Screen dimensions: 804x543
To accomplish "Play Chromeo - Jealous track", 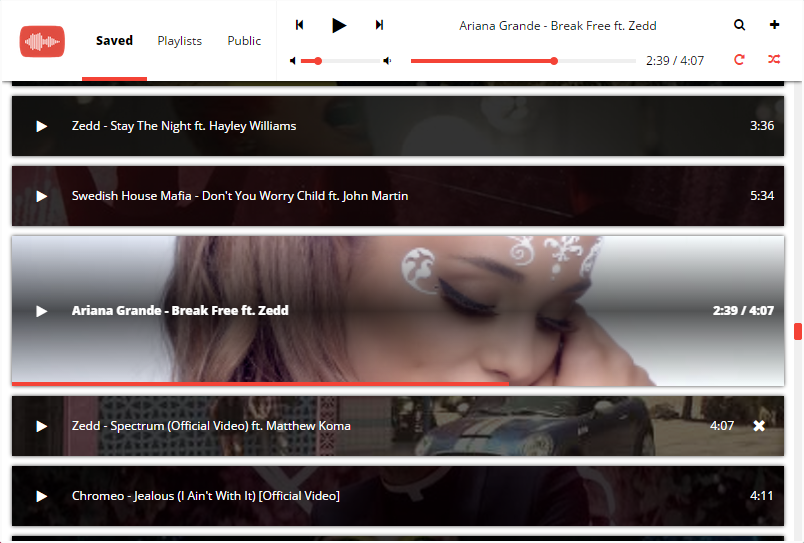I will coord(42,496).
